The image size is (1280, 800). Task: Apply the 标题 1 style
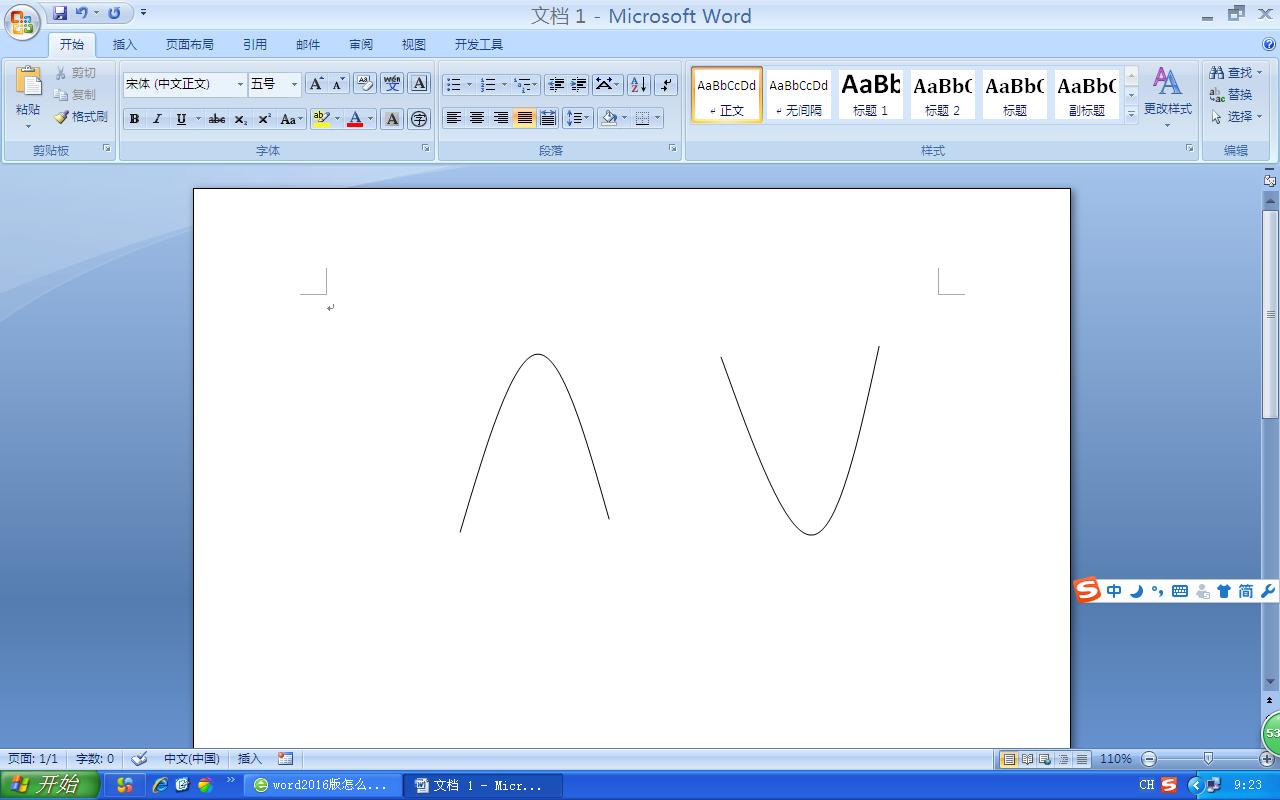click(x=871, y=94)
